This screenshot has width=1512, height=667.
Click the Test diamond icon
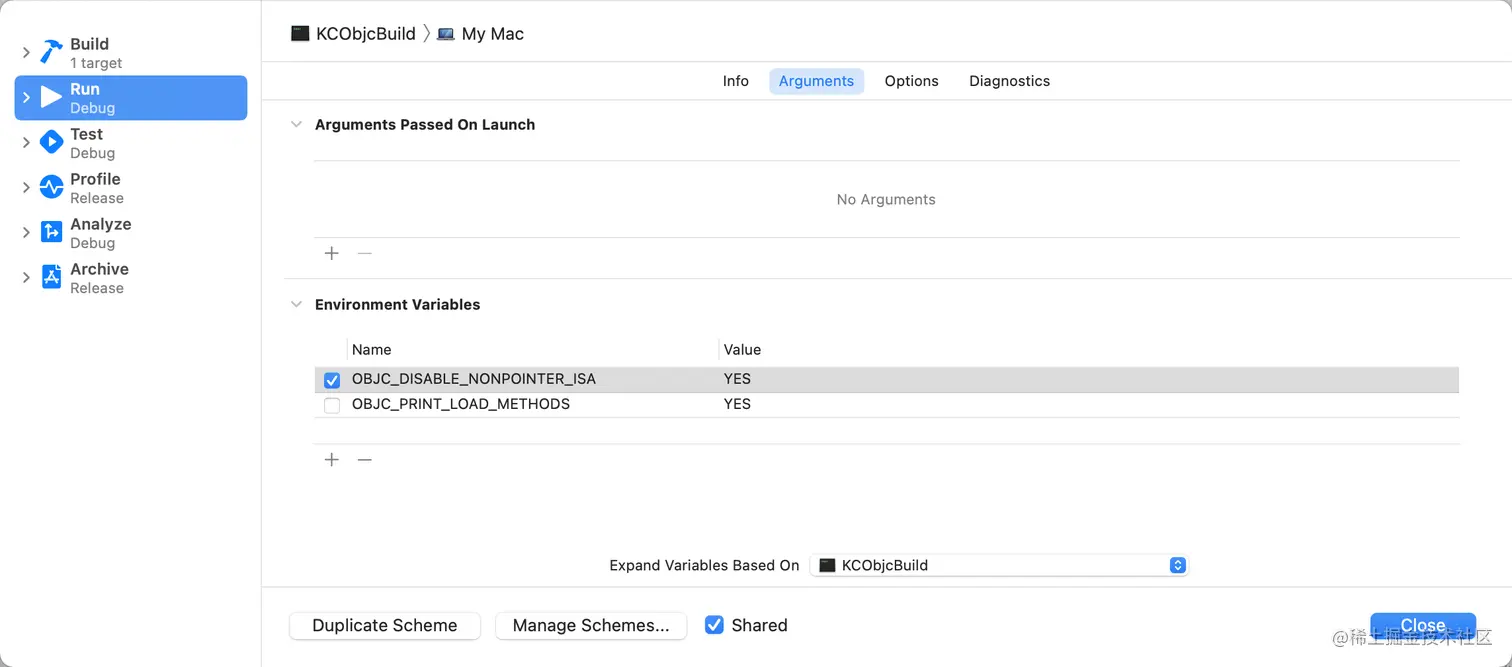51,142
